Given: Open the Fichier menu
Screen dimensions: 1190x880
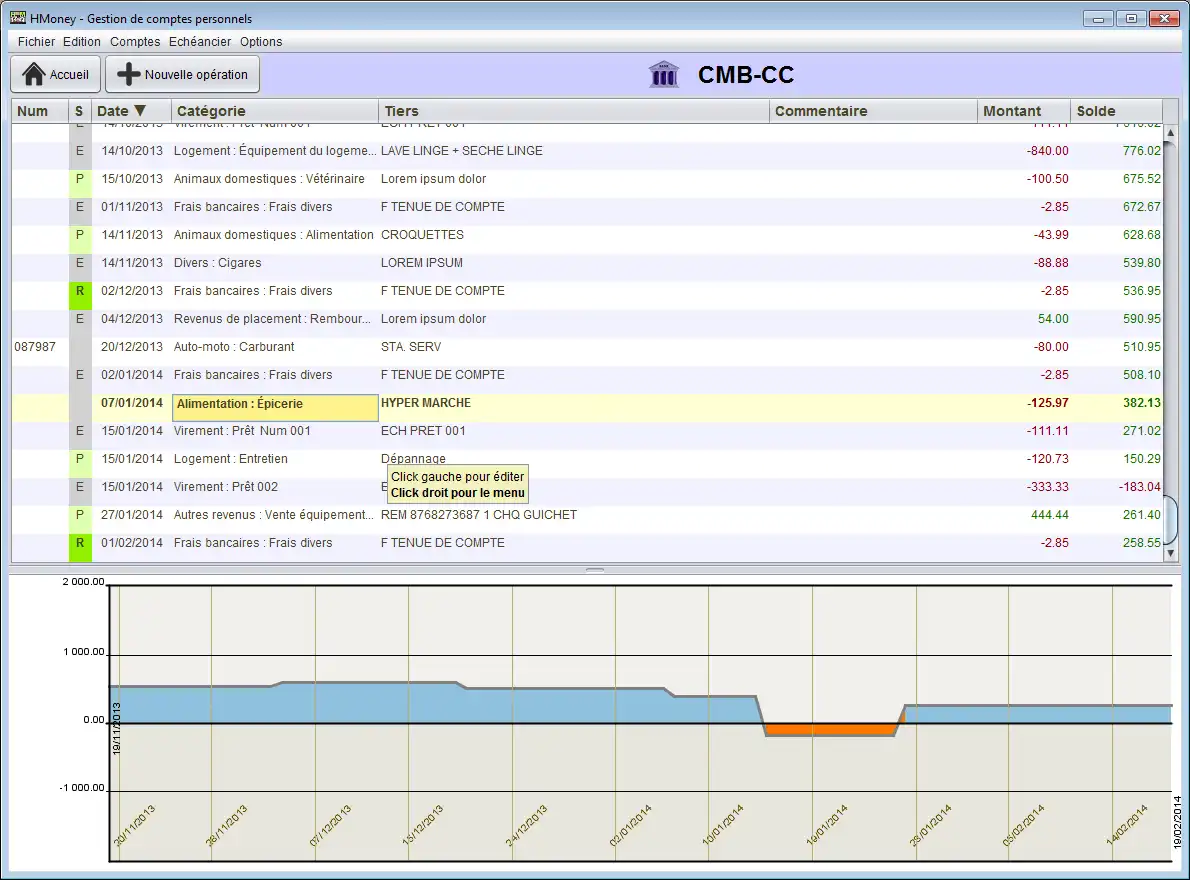Looking at the screenshot, I should coord(36,42).
